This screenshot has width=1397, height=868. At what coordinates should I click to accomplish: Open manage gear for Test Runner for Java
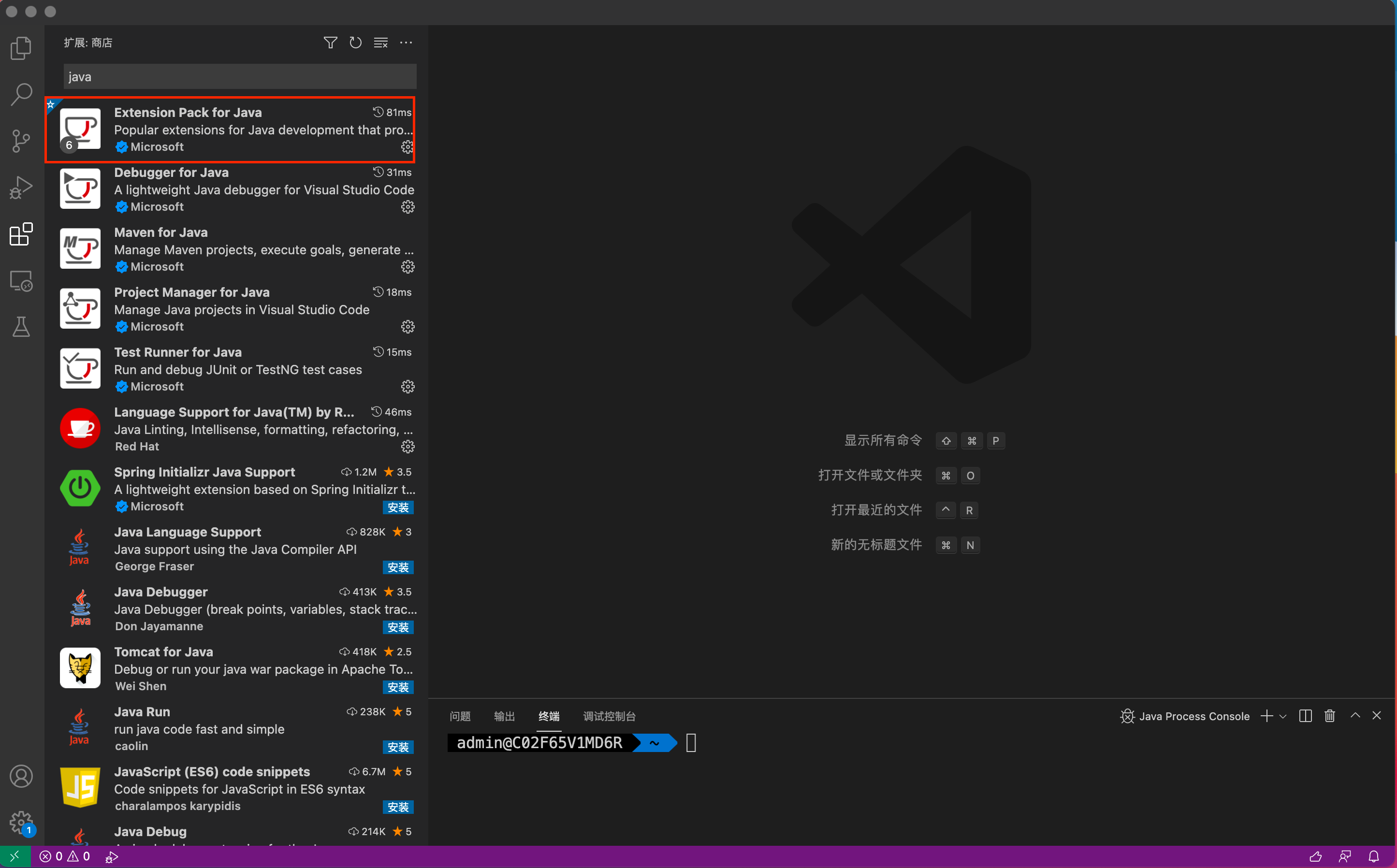coord(407,387)
